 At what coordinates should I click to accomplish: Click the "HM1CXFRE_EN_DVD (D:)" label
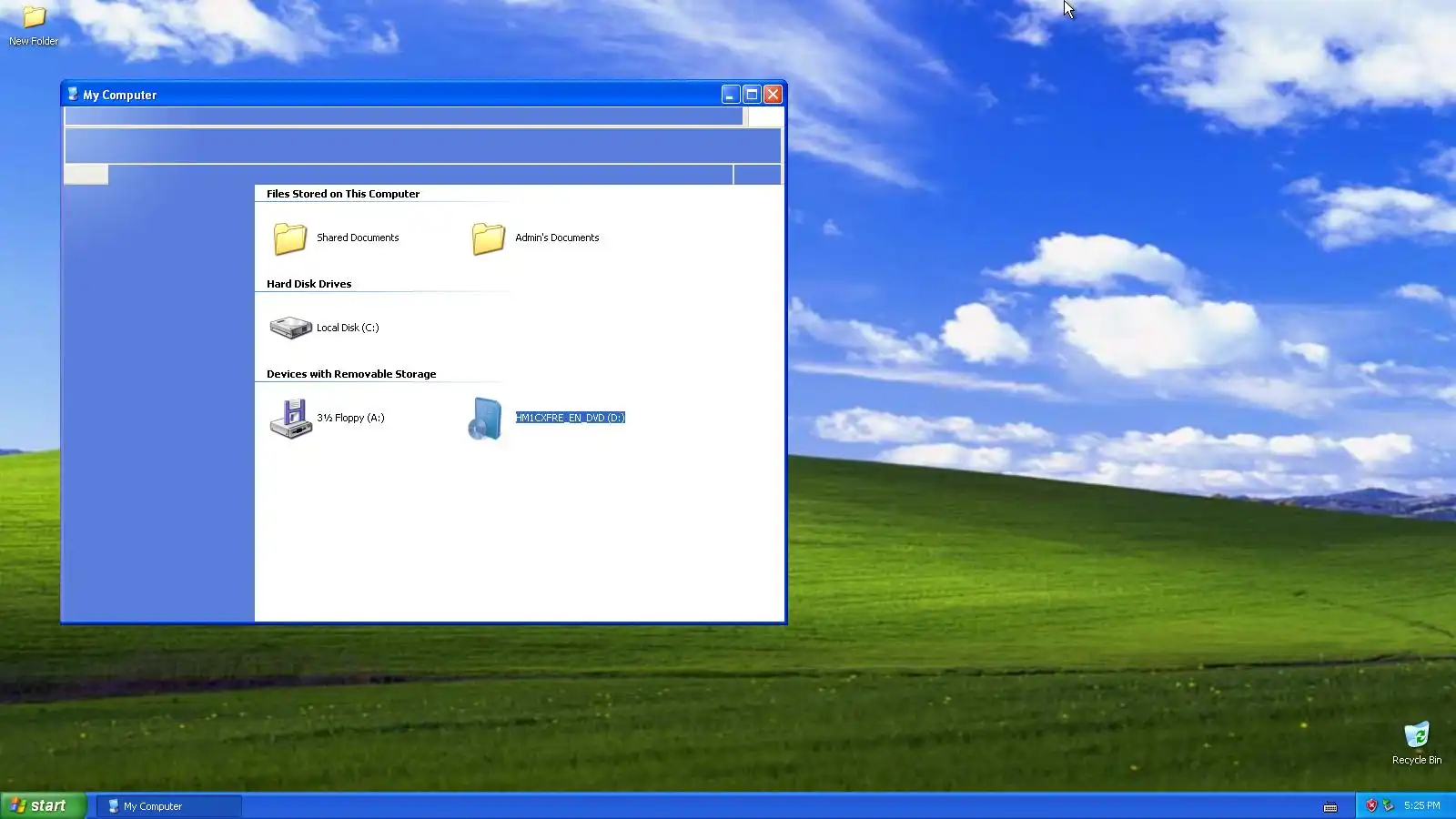pyautogui.click(x=571, y=418)
